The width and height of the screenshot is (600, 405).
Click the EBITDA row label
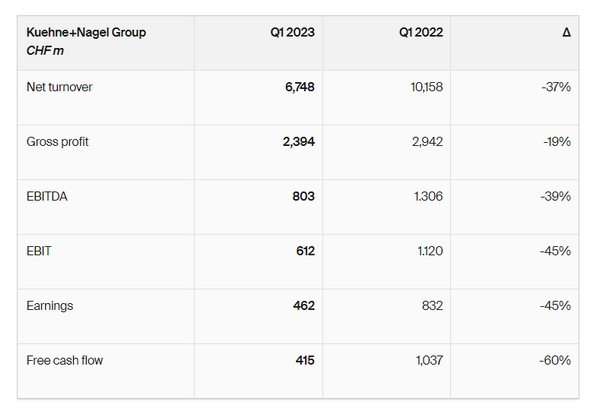[45, 197]
